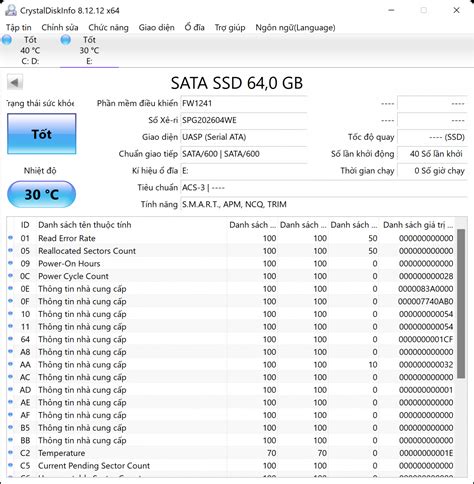Image resolution: width=474 pixels, height=484 pixels.
Task: Open the Ngôn ngữ(Language) menu
Action: (295, 27)
